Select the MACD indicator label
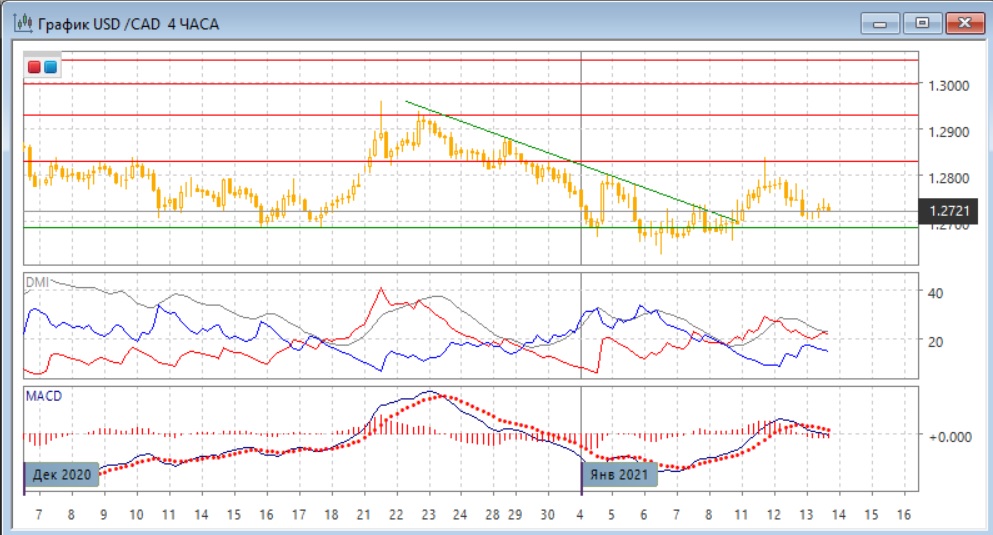993x535 pixels. click(x=43, y=396)
